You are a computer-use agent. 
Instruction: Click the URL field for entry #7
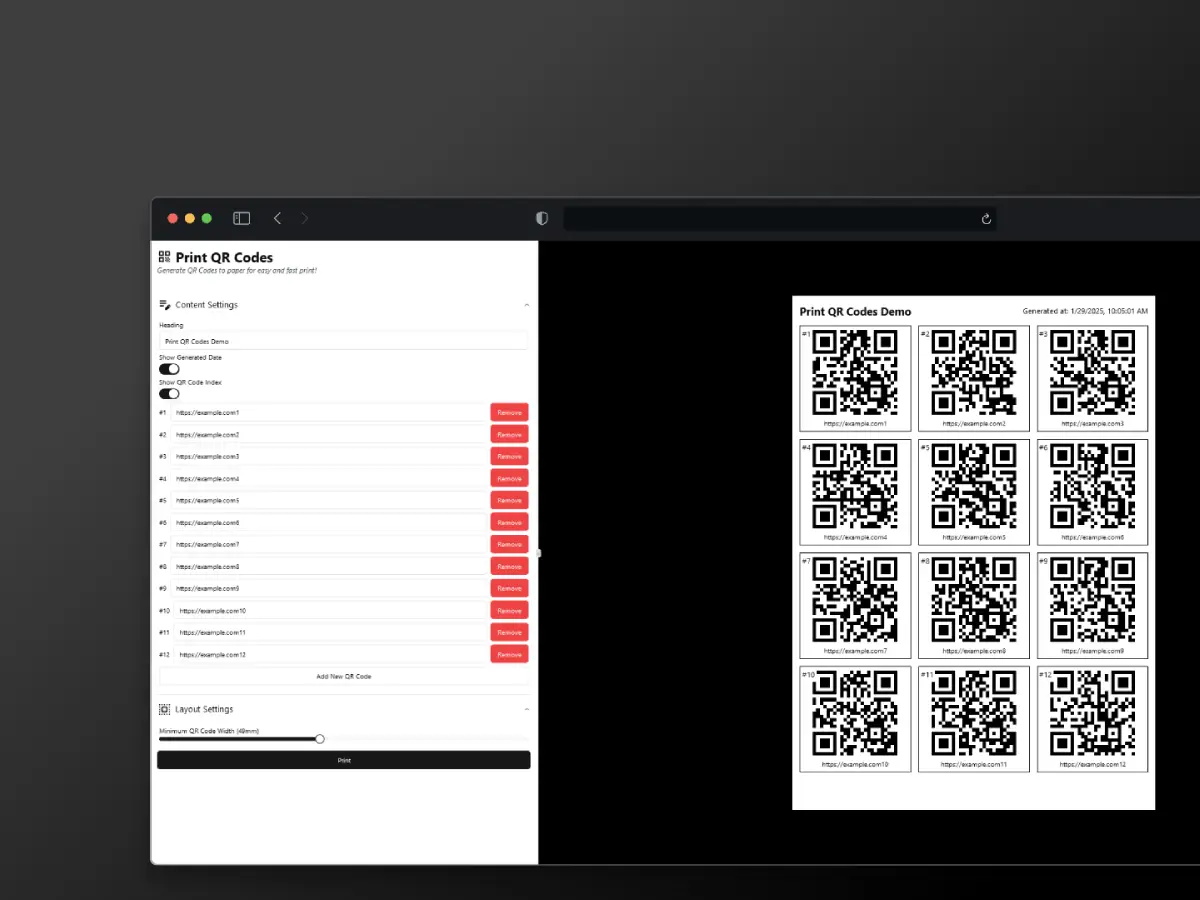point(328,545)
